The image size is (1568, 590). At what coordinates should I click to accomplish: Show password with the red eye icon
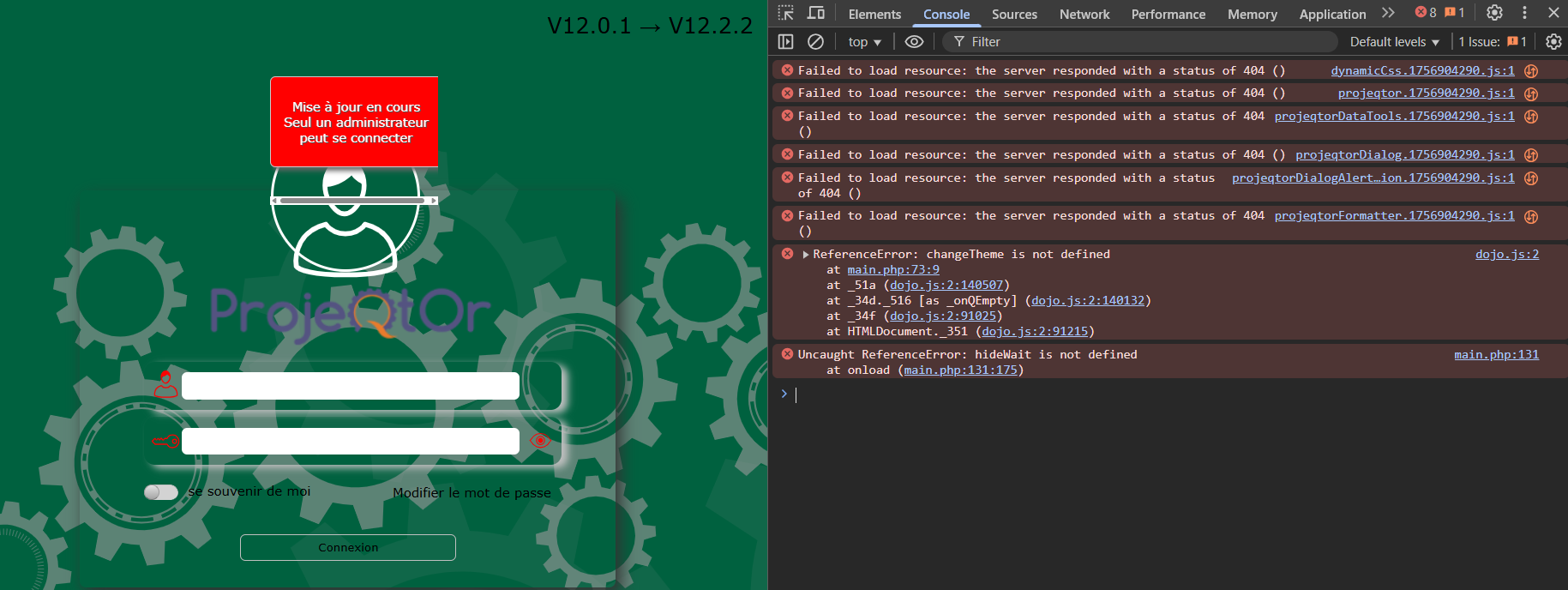(x=540, y=441)
